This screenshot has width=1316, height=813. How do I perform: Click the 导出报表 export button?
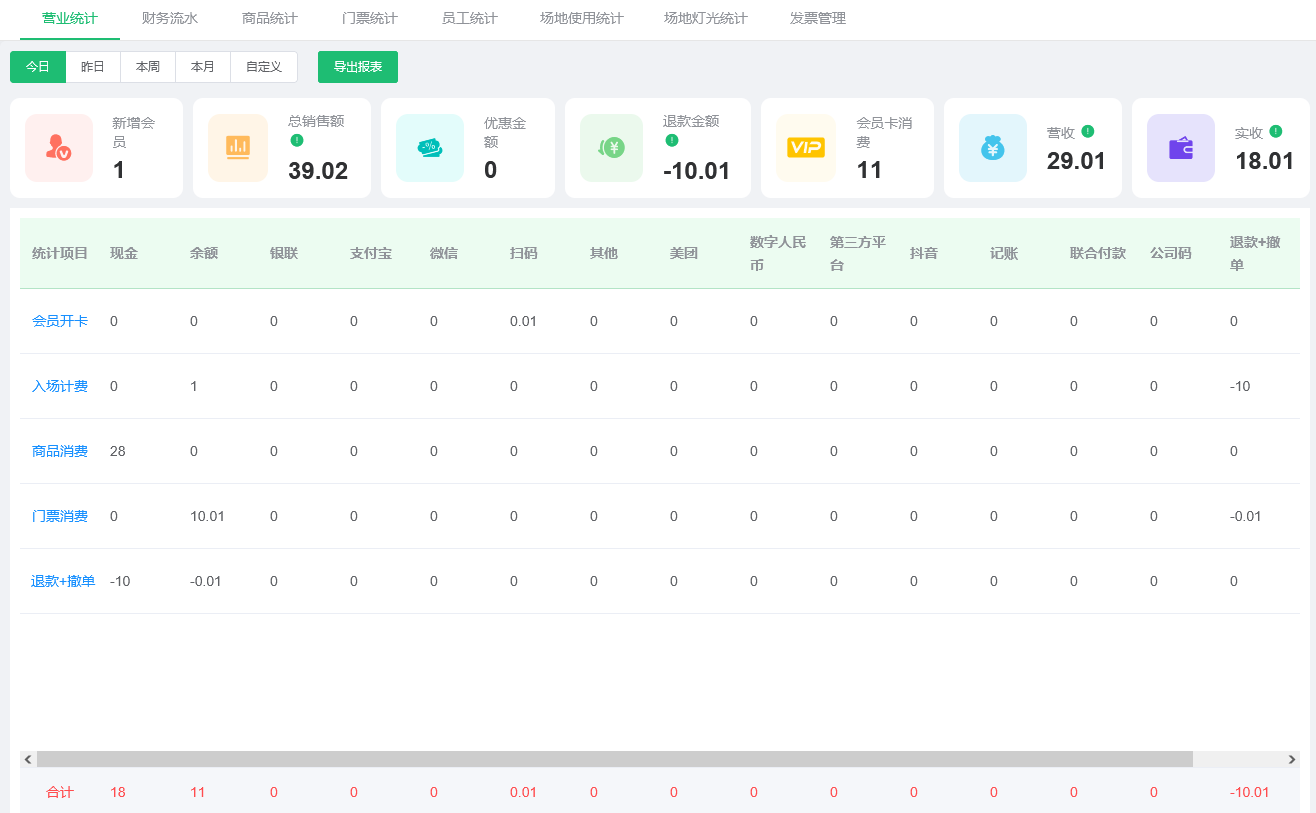(x=358, y=67)
